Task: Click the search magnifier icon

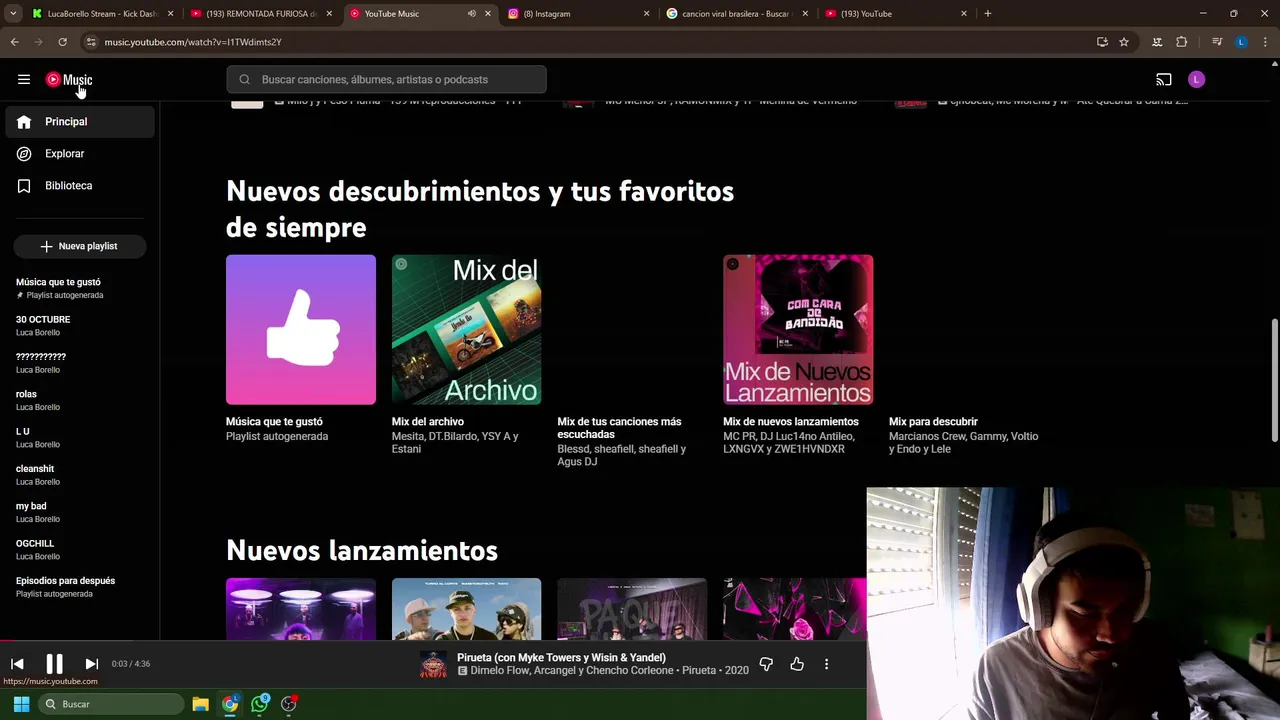Action: (x=244, y=80)
